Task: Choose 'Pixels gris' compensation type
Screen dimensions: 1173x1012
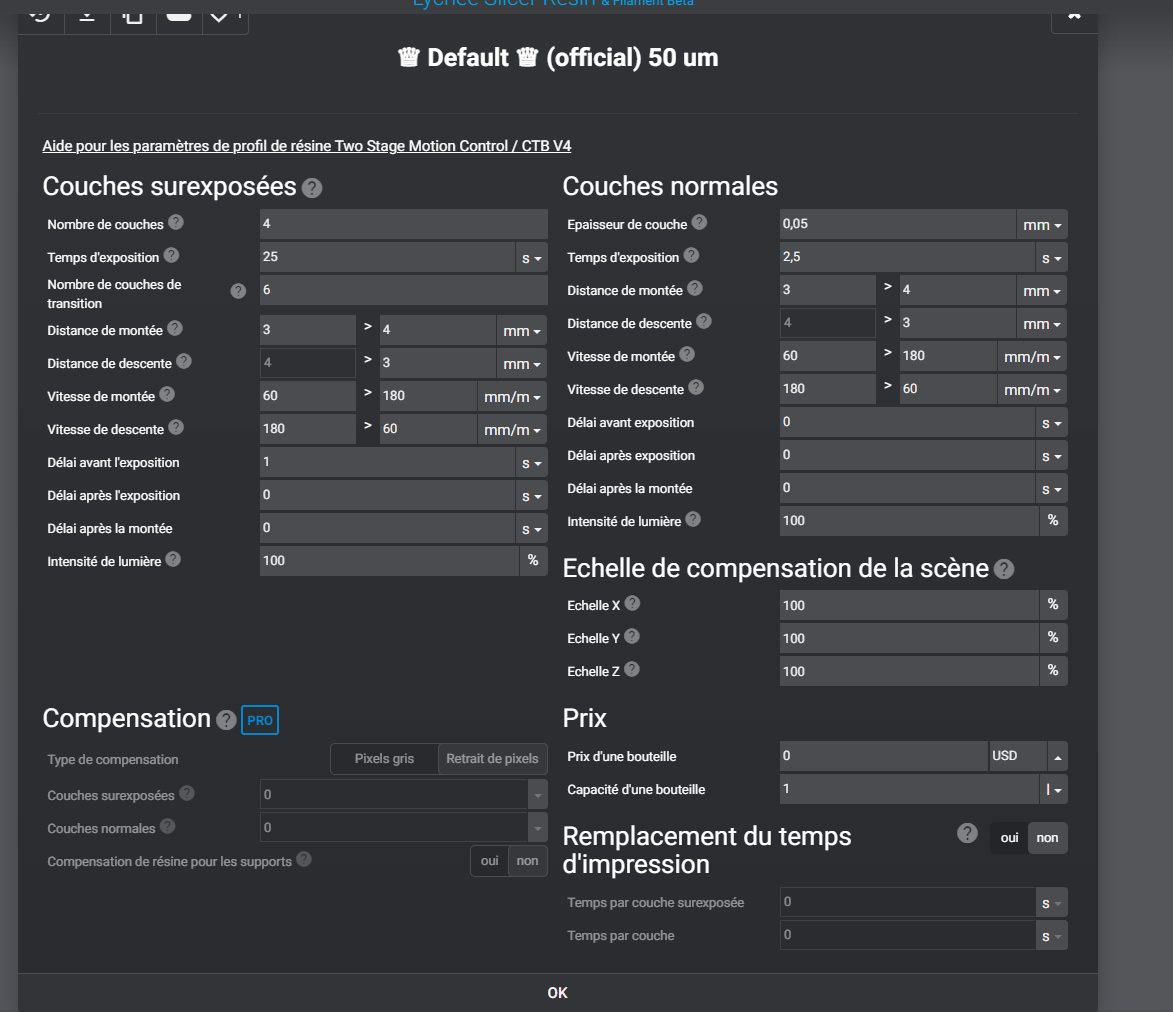Action: 384,759
